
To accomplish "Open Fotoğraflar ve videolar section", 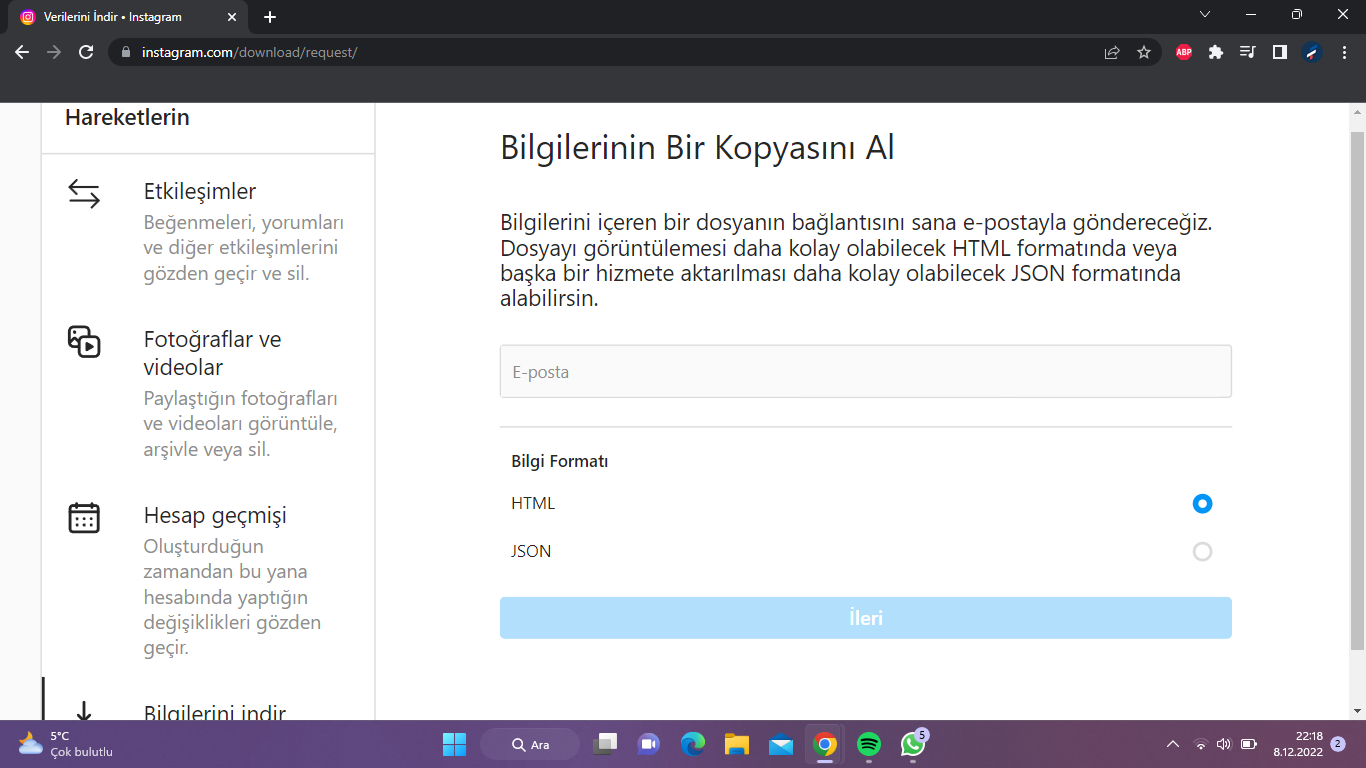I will click(208, 392).
